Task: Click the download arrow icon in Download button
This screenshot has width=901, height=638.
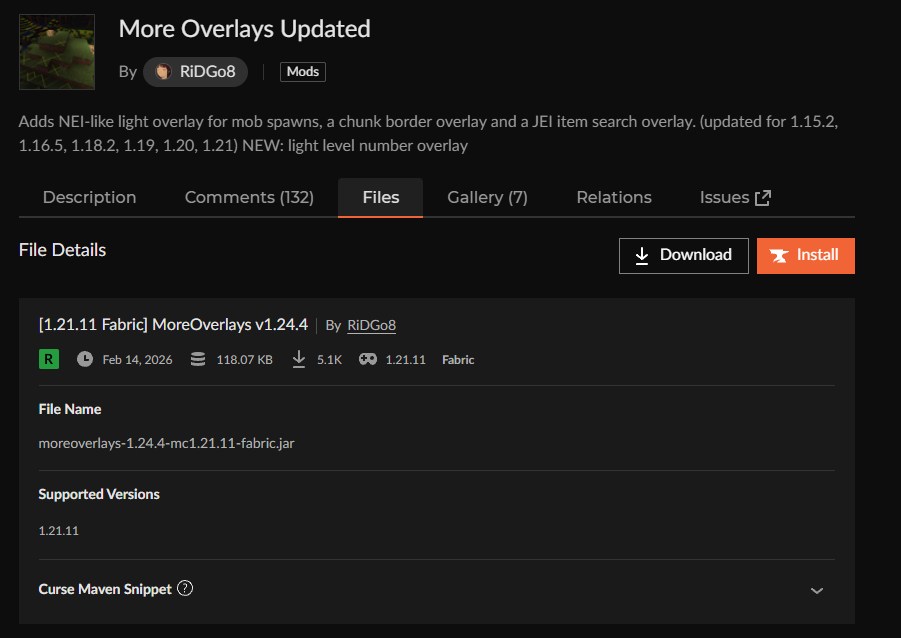Action: (642, 255)
